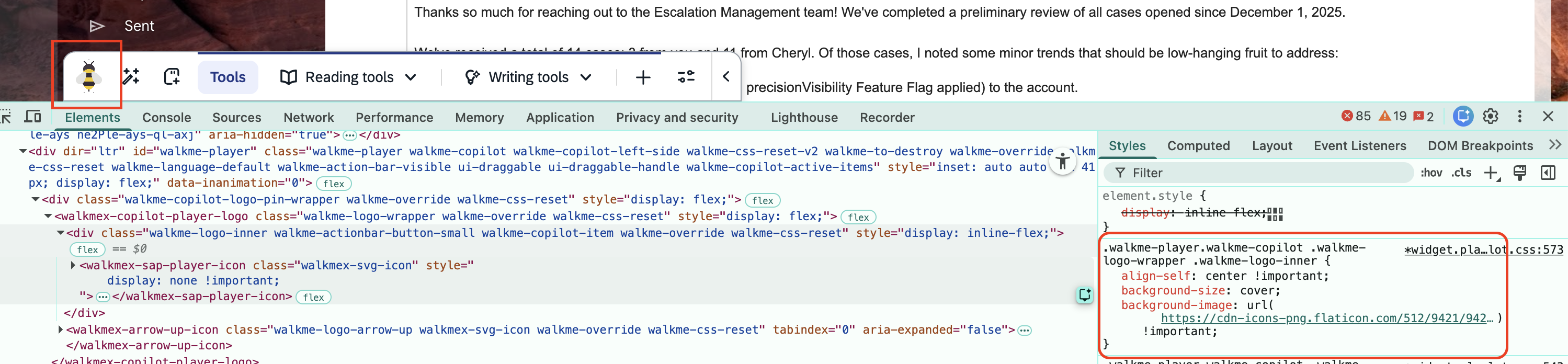Click the widget css:573 source link
Screen dimensions: 1568x364
1483,249
